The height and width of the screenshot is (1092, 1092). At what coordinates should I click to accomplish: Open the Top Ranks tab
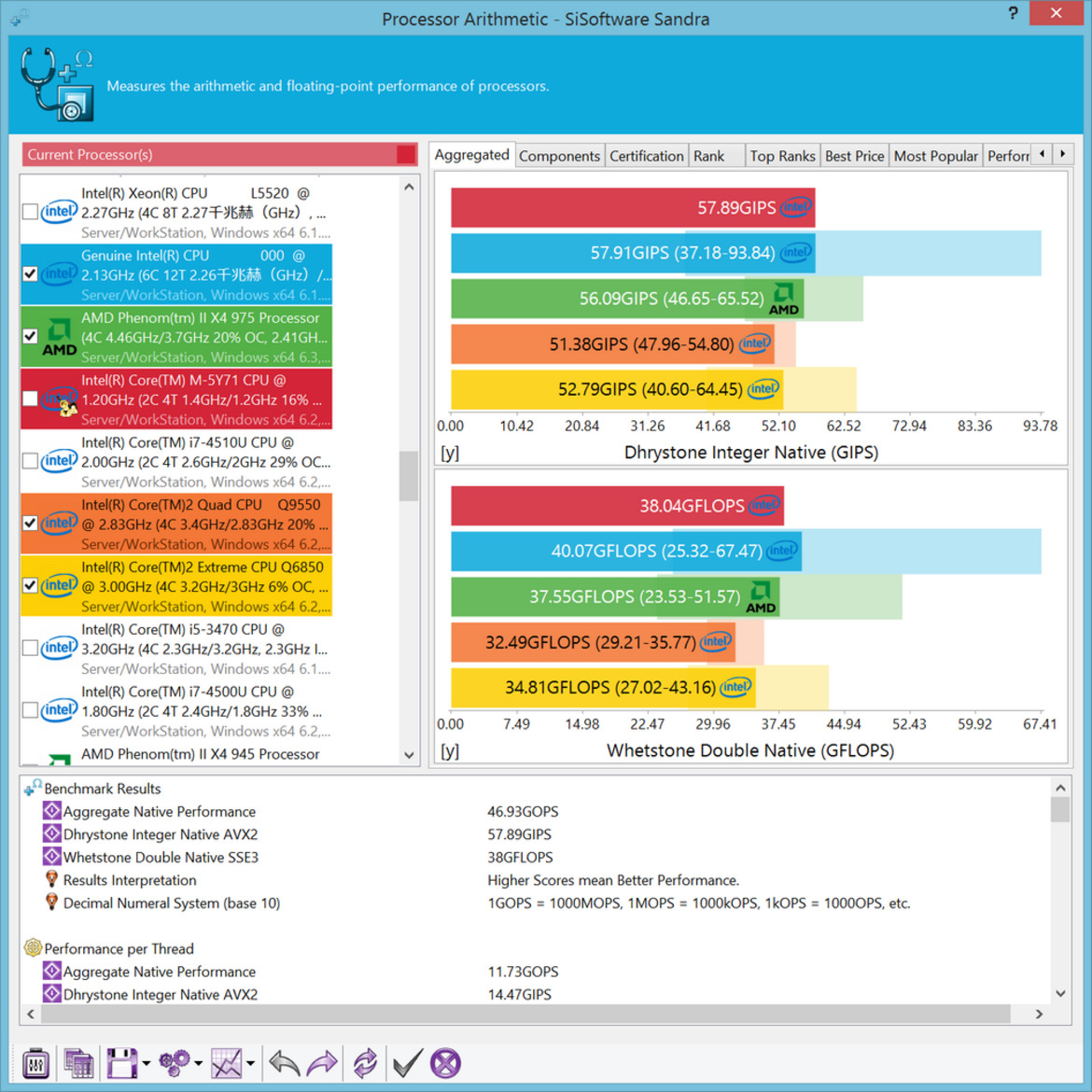(782, 156)
